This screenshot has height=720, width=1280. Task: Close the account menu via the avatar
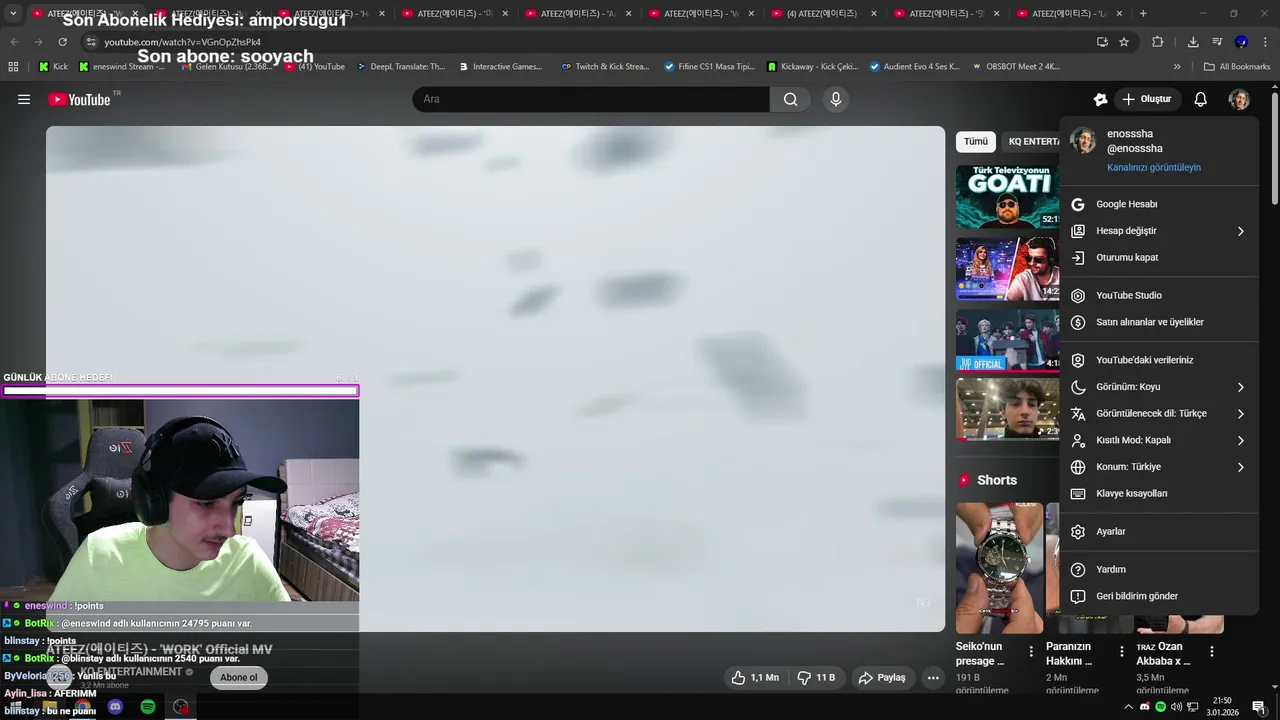[x=1239, y=99]
